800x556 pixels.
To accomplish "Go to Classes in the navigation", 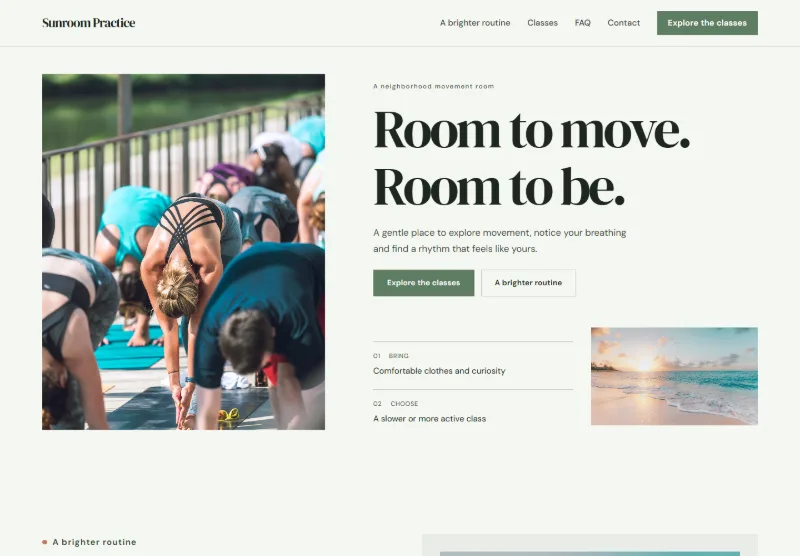I will [542, 23].
